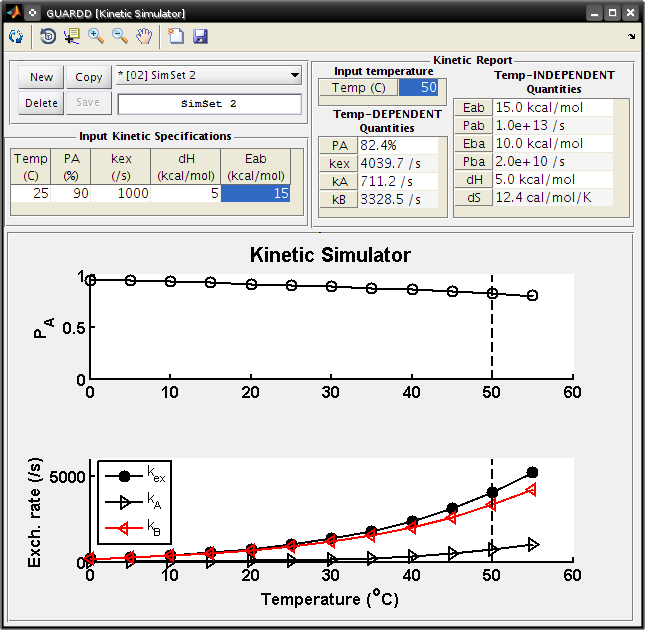The width and height of the screenshot is (645, 630).
Task: Click the dH value 5.0 kcal/mol
Action: (x=553, y=180)
